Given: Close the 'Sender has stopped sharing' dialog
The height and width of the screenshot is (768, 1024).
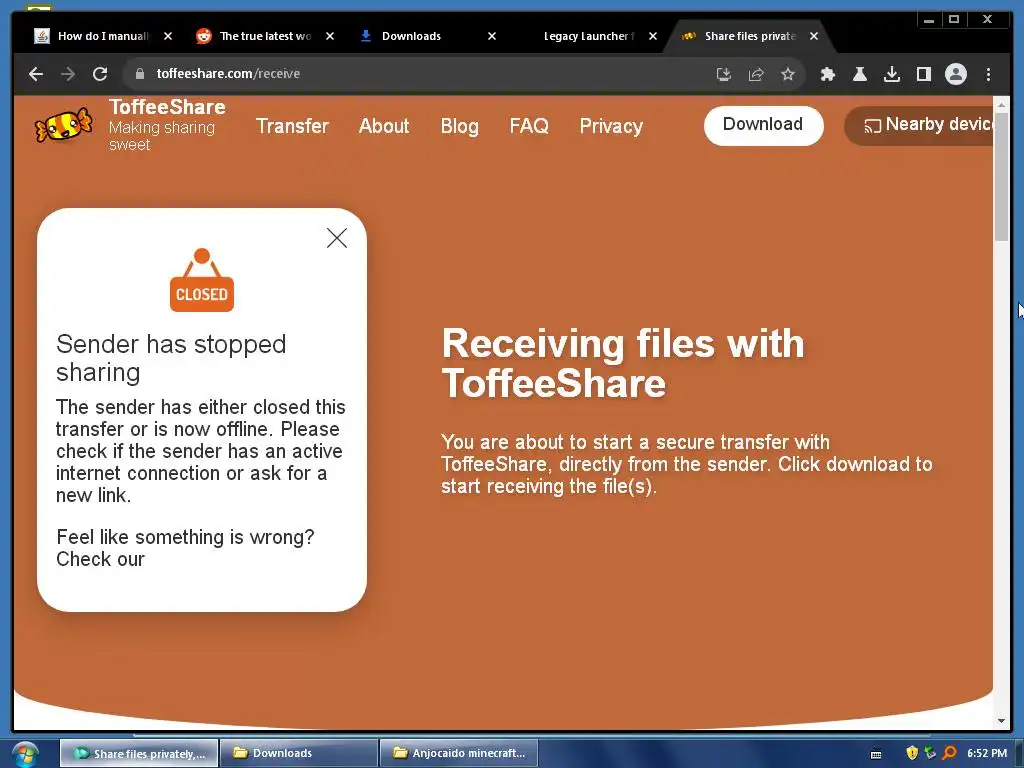Looking at the screenshot, I should tap(337, 238).
